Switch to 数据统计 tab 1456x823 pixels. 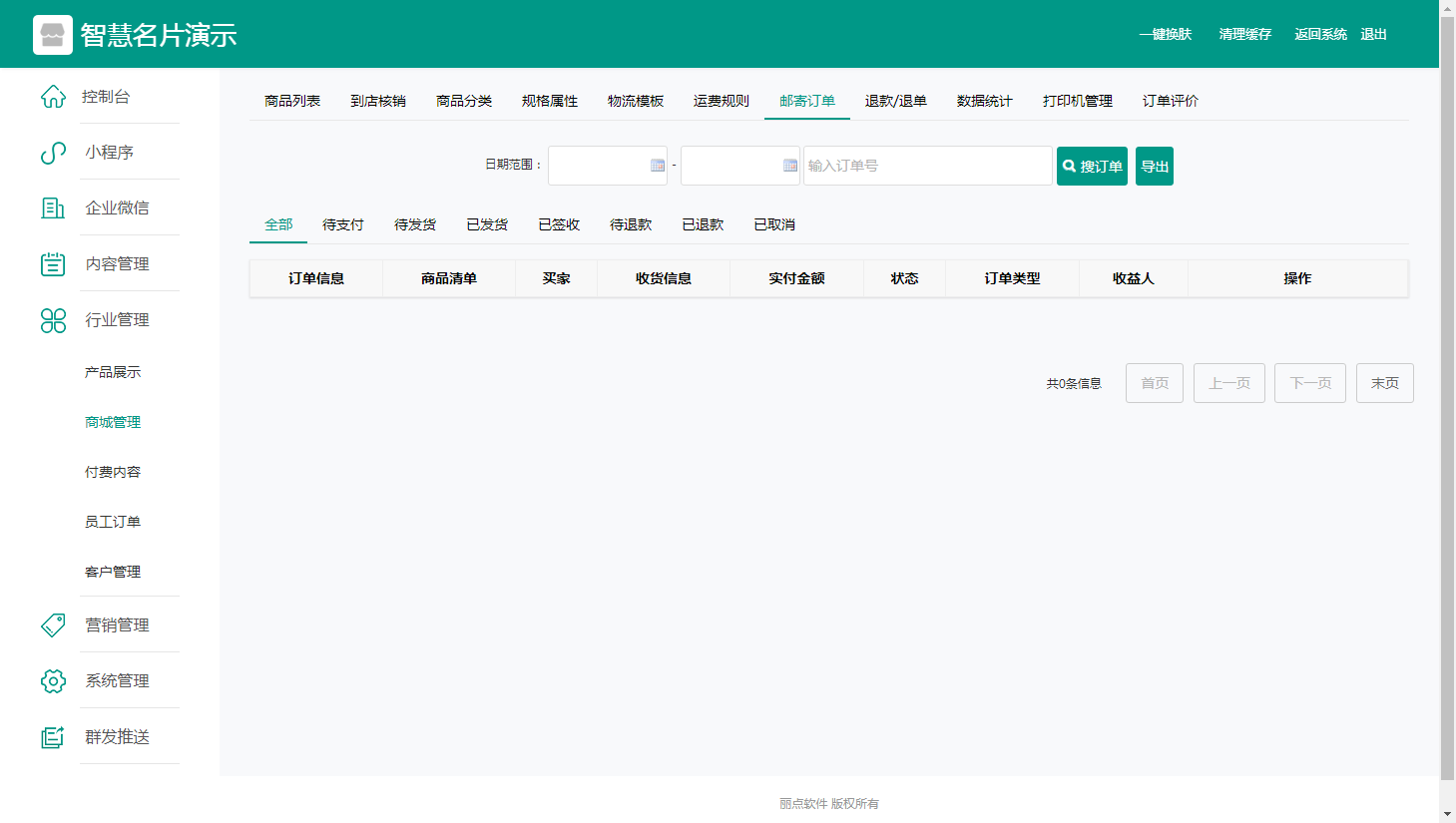coord(985,101)
